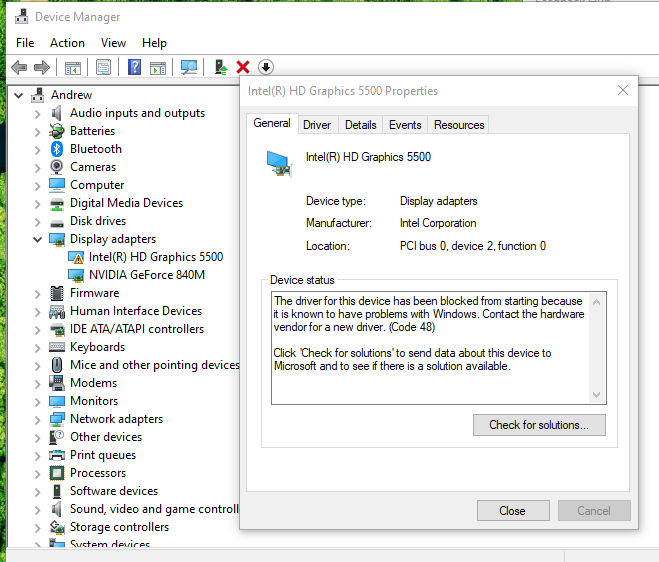Viewport: 659px width, 562px height.
Task: Expand the Human Interface Devices node
Action: click(x=37, y=311)
